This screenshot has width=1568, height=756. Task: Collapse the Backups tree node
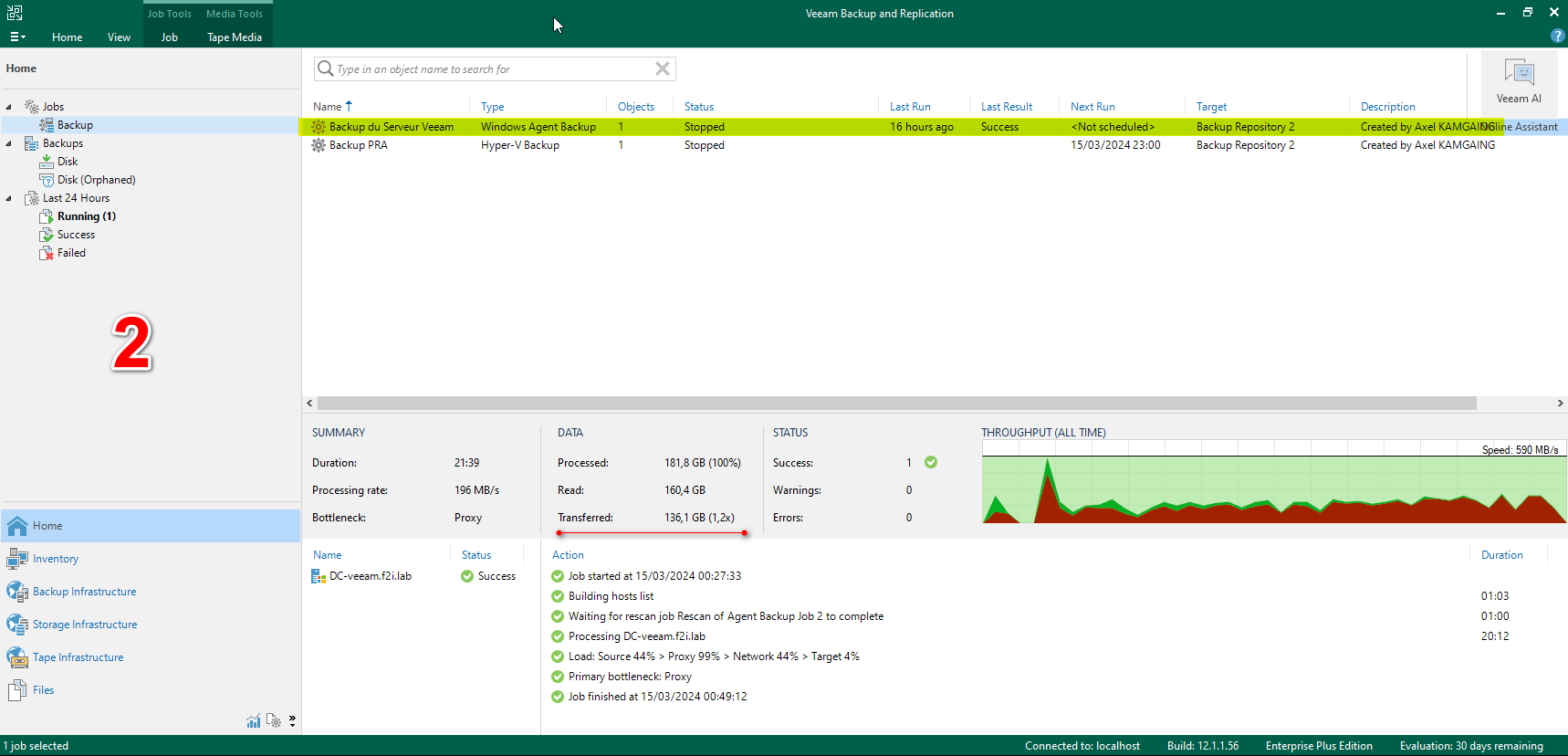pos(9,143)
